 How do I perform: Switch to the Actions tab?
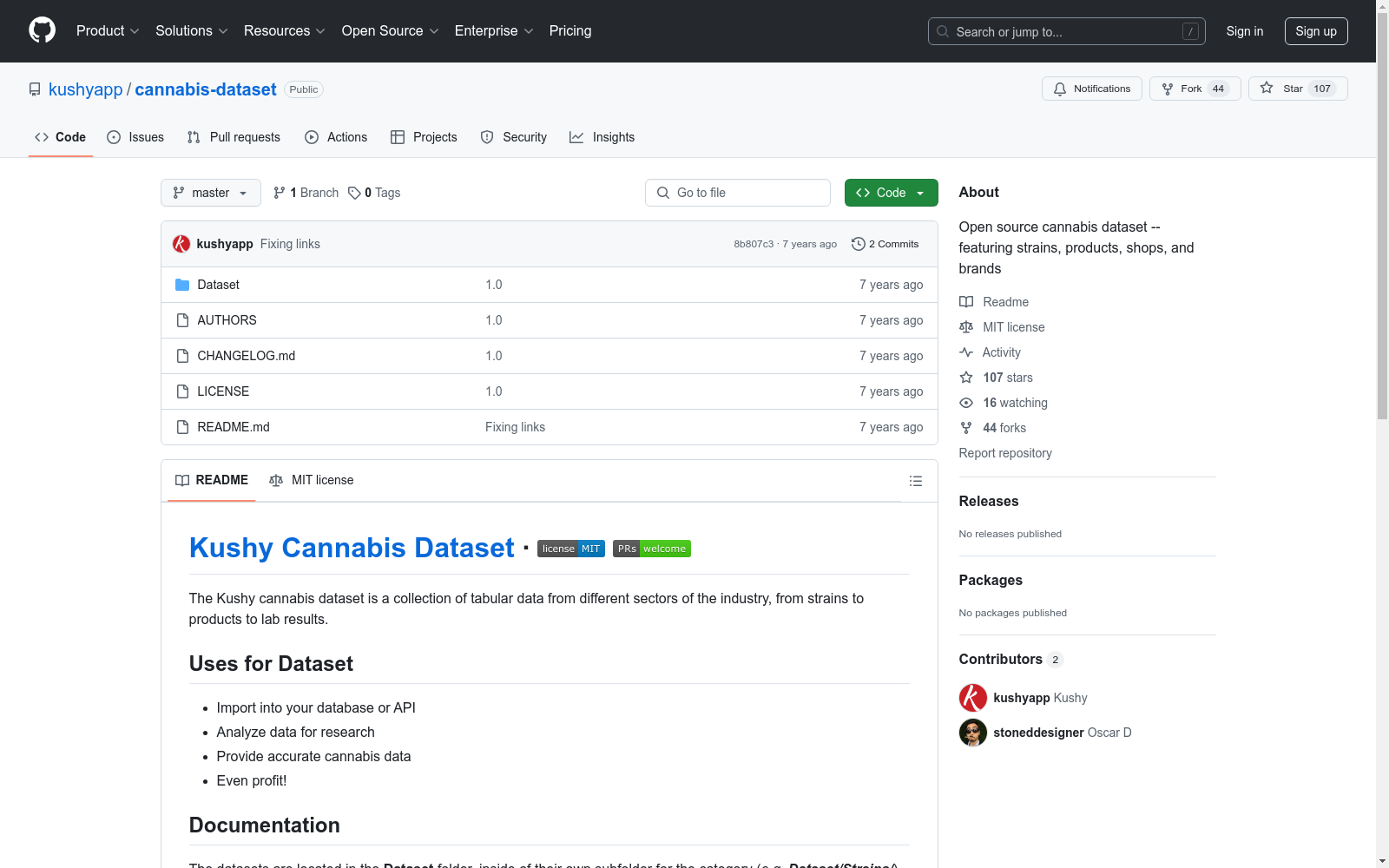336,137
